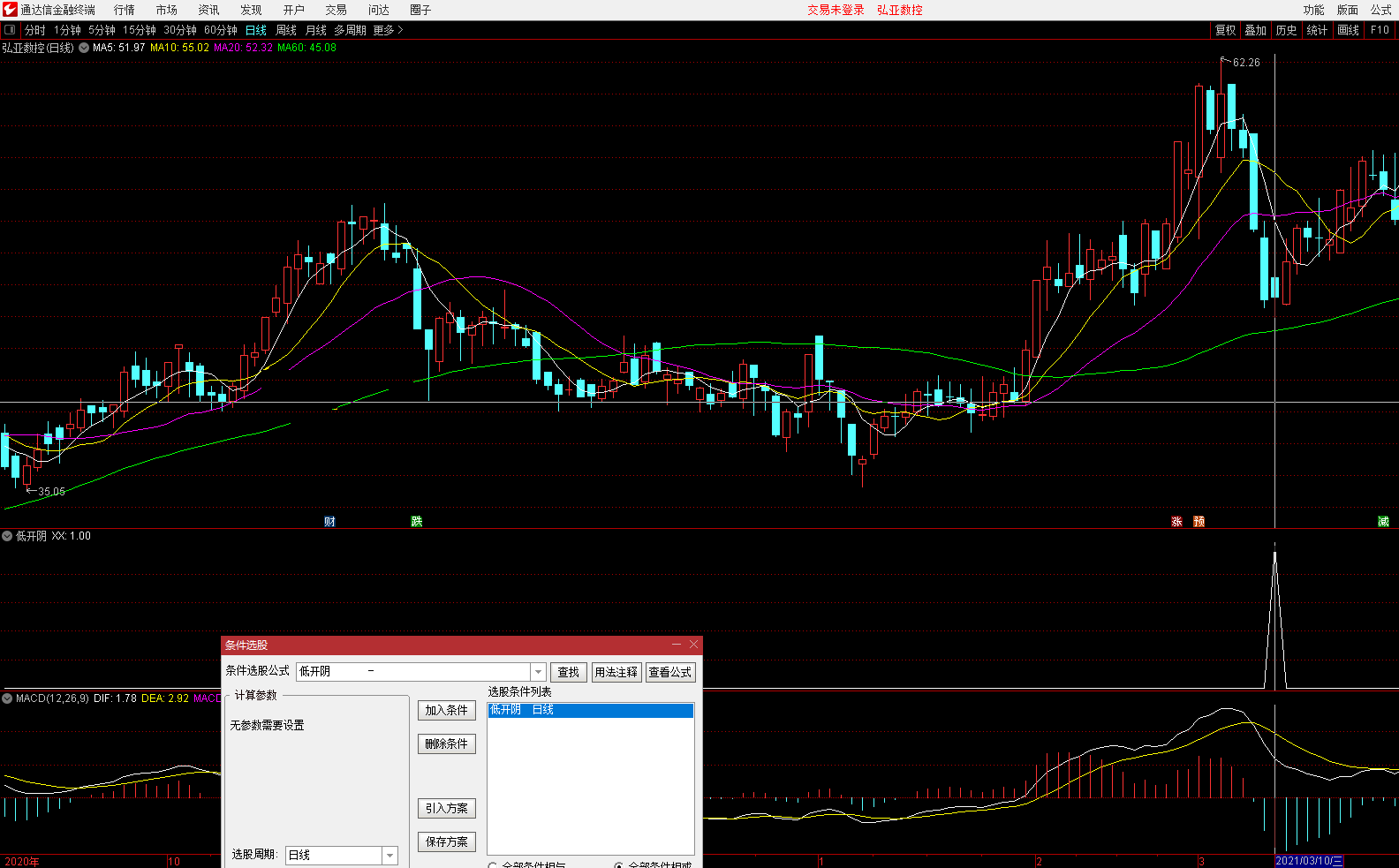Toggle the side panel icon beside 分时
The height and width of the screenshot is (868, 1399).
[10, 30]
